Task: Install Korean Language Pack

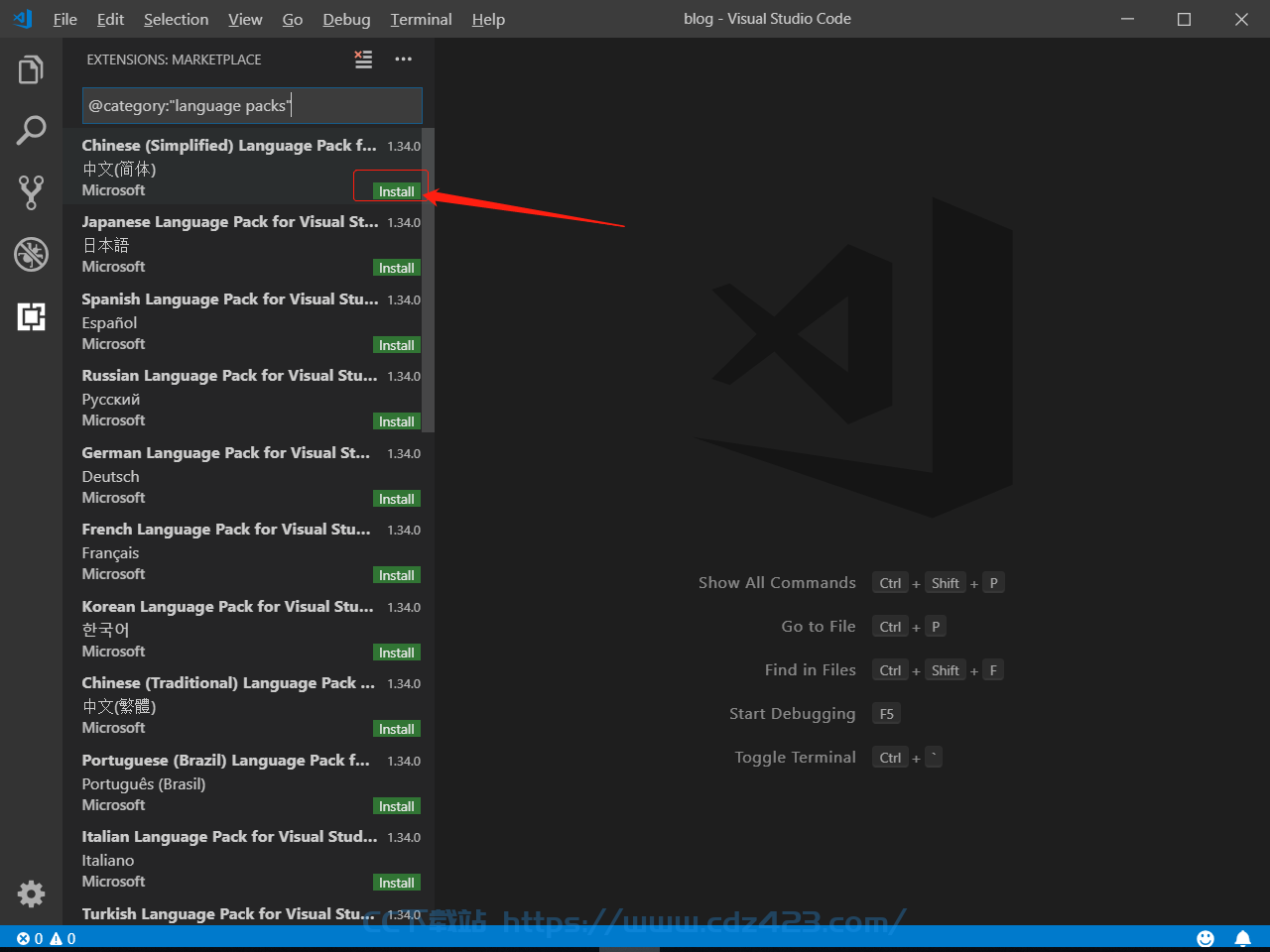Action: click(397, 653)
